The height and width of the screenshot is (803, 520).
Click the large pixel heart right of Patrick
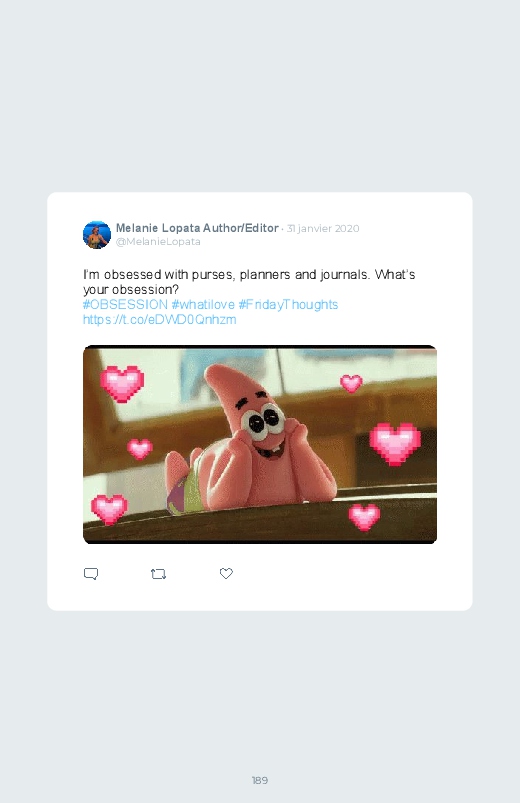click(395, 444)
